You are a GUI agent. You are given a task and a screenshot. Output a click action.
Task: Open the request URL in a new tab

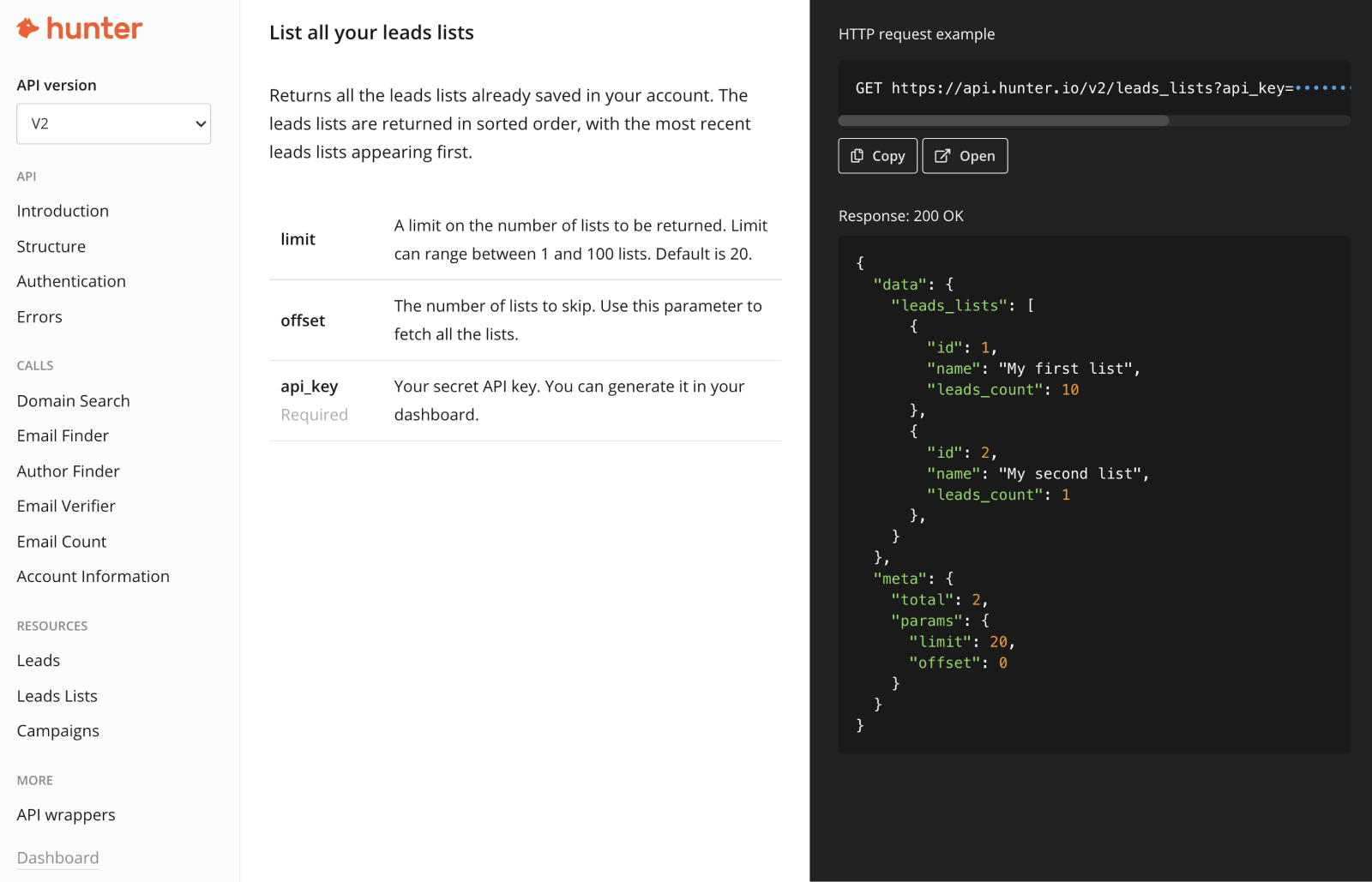point(965,155)
